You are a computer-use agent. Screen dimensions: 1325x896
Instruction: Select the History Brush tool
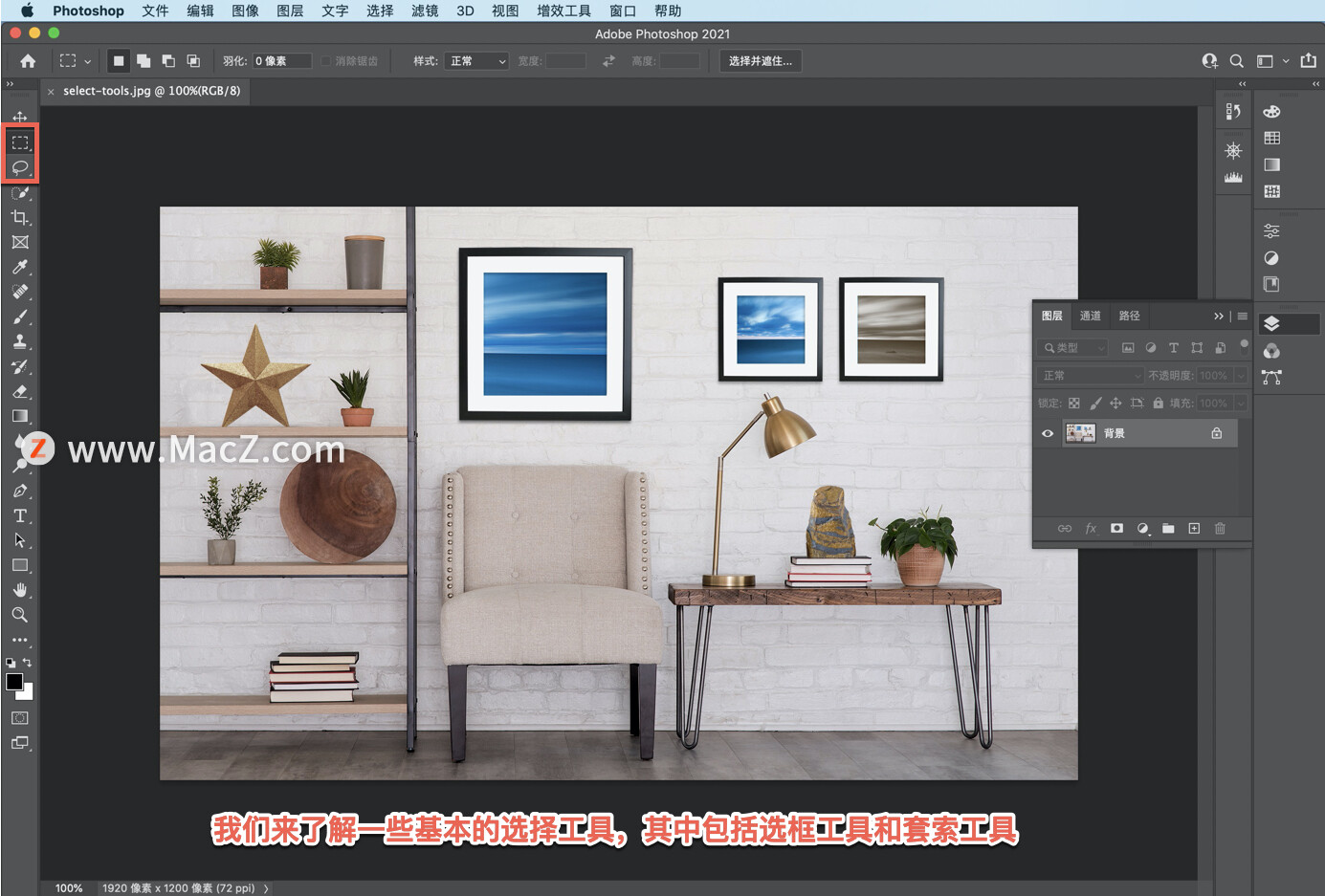tap(20, 366)
